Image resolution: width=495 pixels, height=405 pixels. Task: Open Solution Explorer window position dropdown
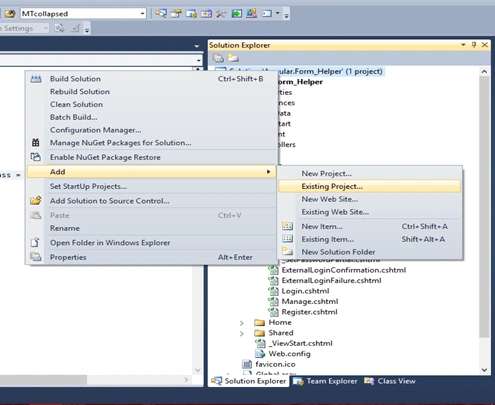(x=463, y=45)
